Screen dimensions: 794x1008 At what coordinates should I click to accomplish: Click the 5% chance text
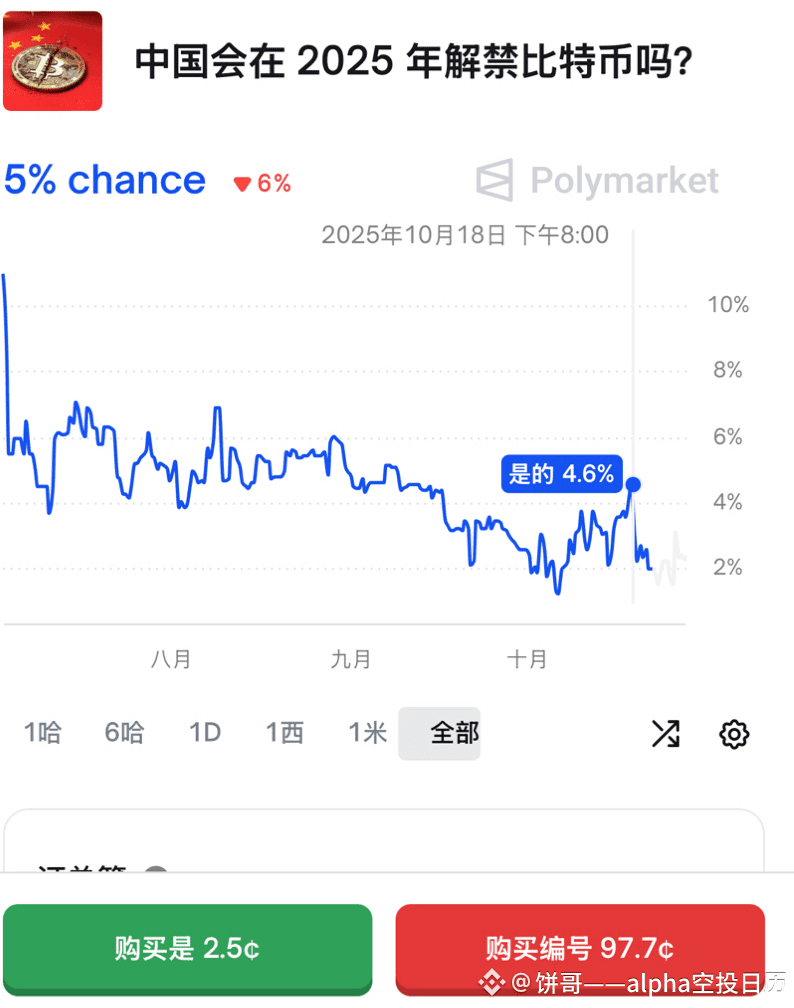coord(105,181)
